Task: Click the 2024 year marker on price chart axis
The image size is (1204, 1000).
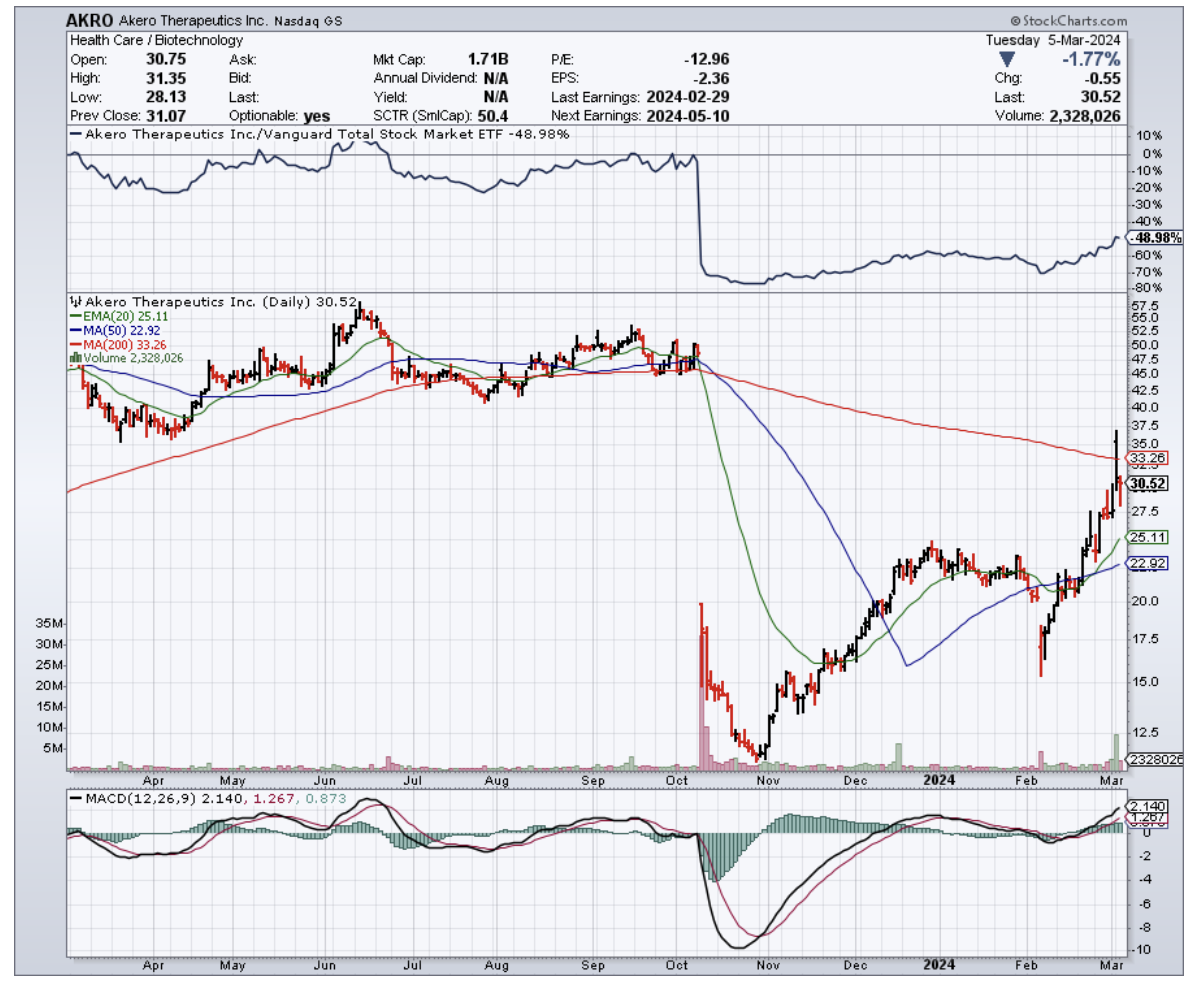Action: (938, 780)
